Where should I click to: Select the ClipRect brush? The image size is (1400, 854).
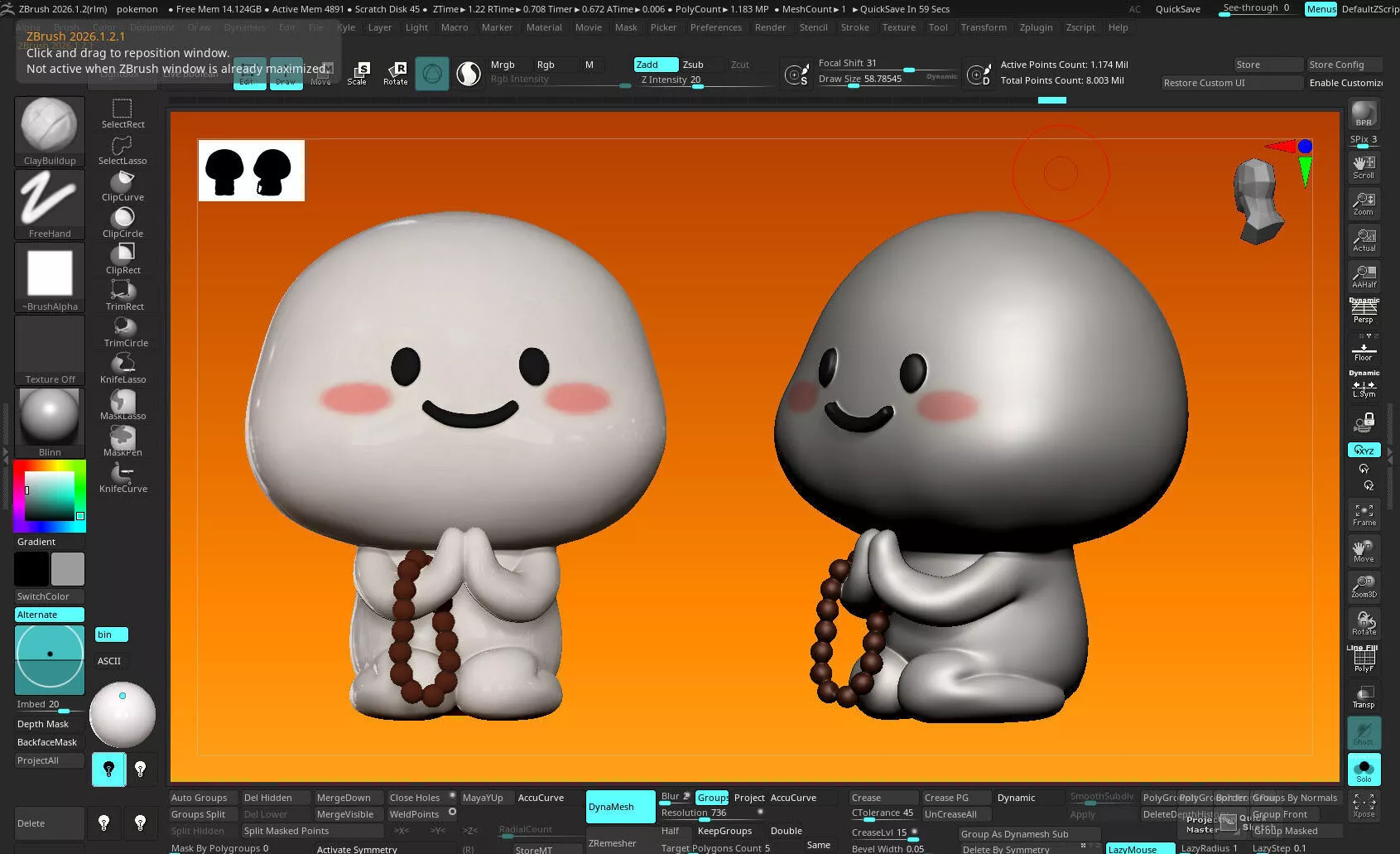[x=123, y=259]
